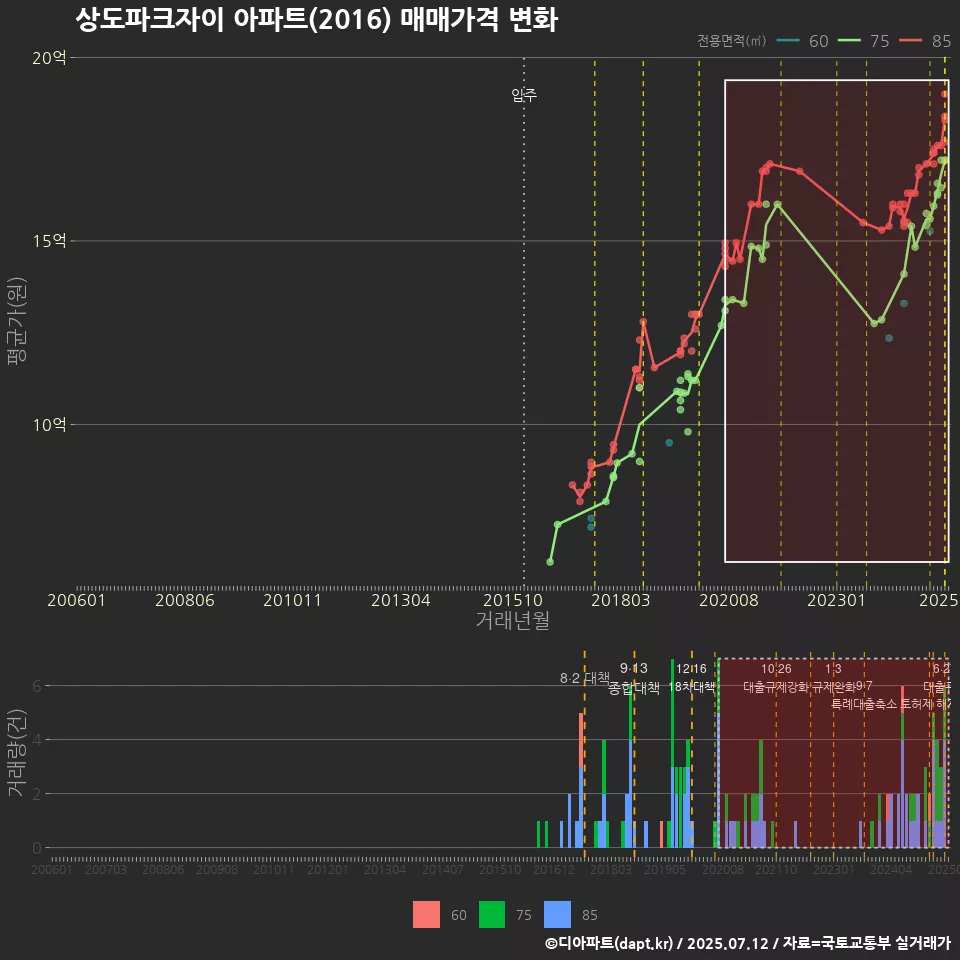Click the green 75 legend swatch at bottom

tap(492, 915)
